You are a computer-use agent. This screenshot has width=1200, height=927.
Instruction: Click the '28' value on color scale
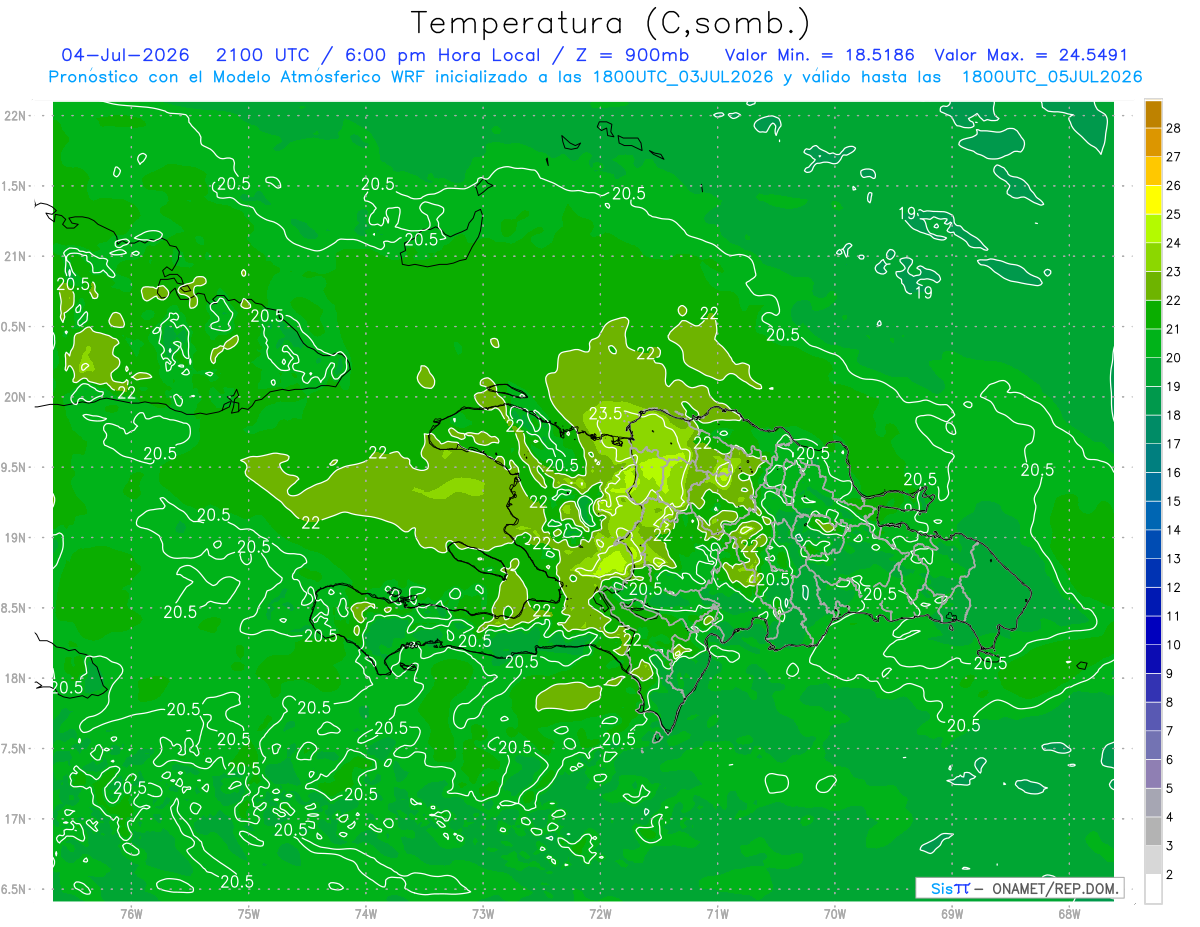1174,128
